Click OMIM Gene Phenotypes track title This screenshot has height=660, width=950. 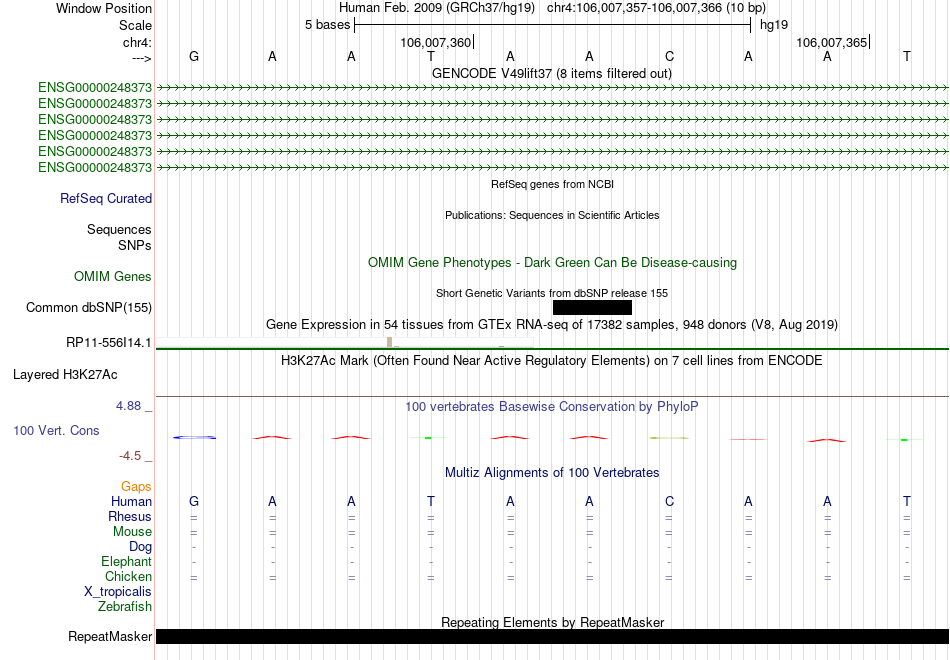pos(552,262)
